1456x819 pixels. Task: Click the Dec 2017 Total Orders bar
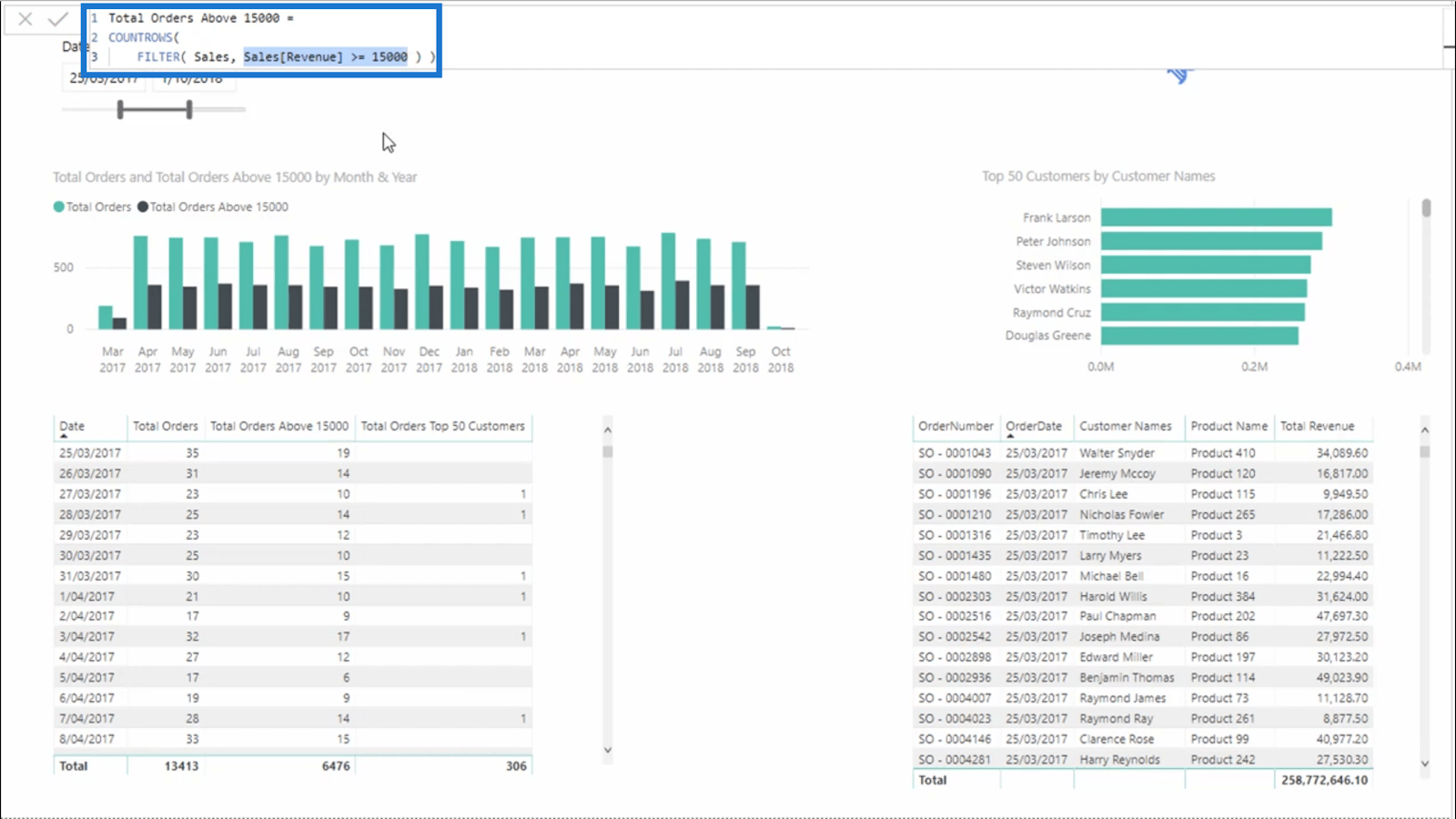click(x=422, y=282)
